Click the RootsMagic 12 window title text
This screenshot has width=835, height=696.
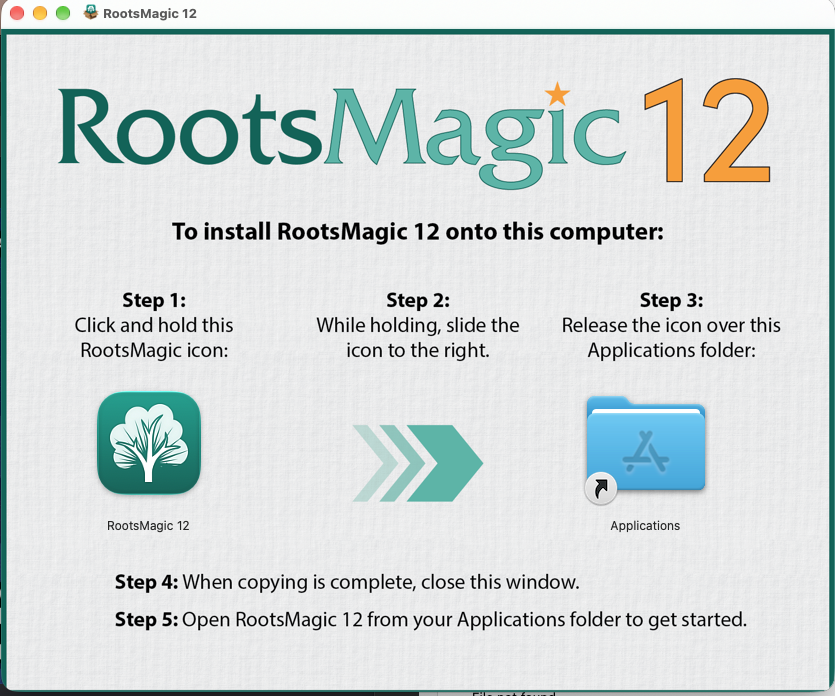click(150, 13)
